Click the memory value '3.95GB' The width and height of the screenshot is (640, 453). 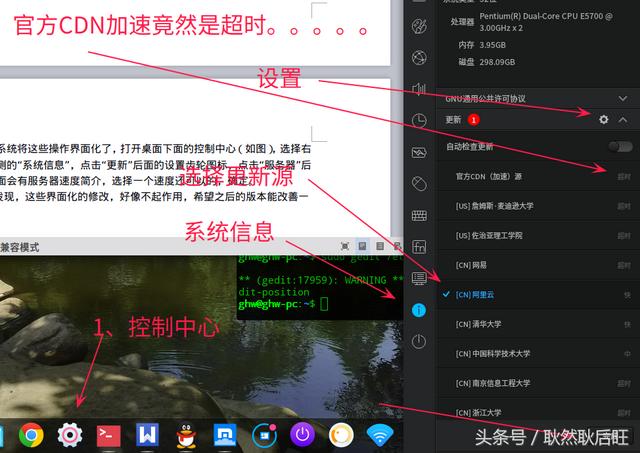(492, 45)
